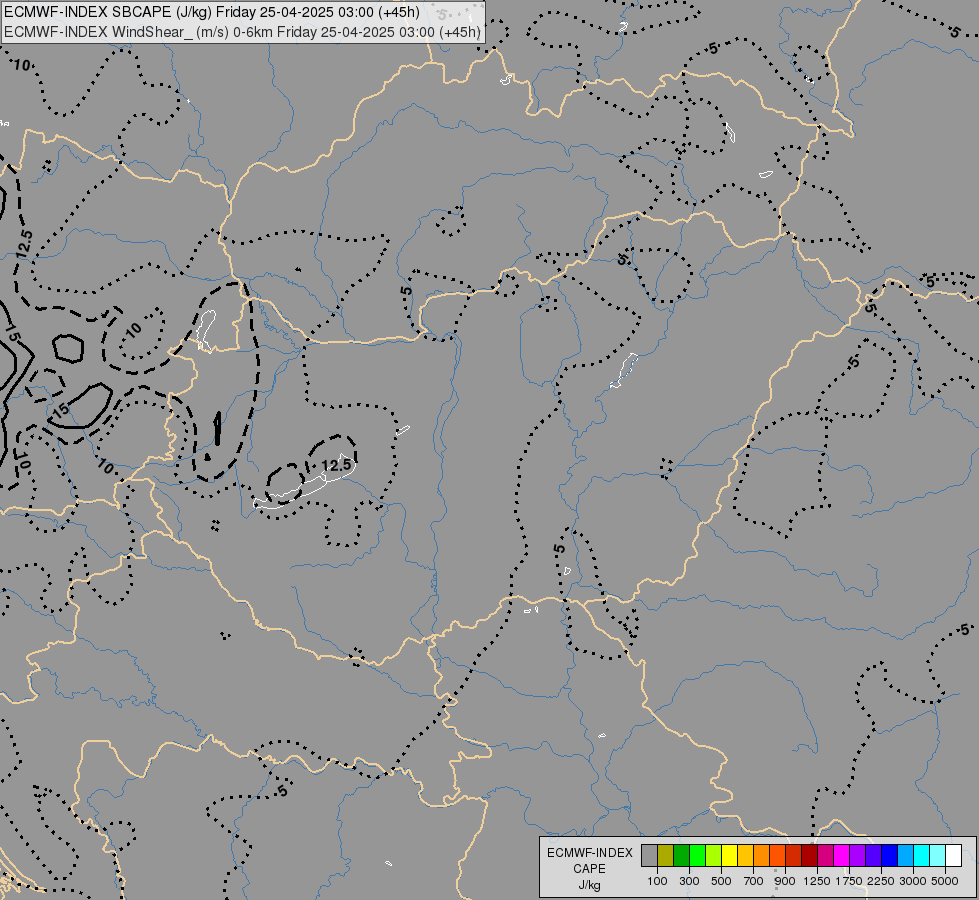The height and width of the screenshot is (900, 979).
Task: Click the 700 tick label in the legend
Action: [x=754, y=881]
